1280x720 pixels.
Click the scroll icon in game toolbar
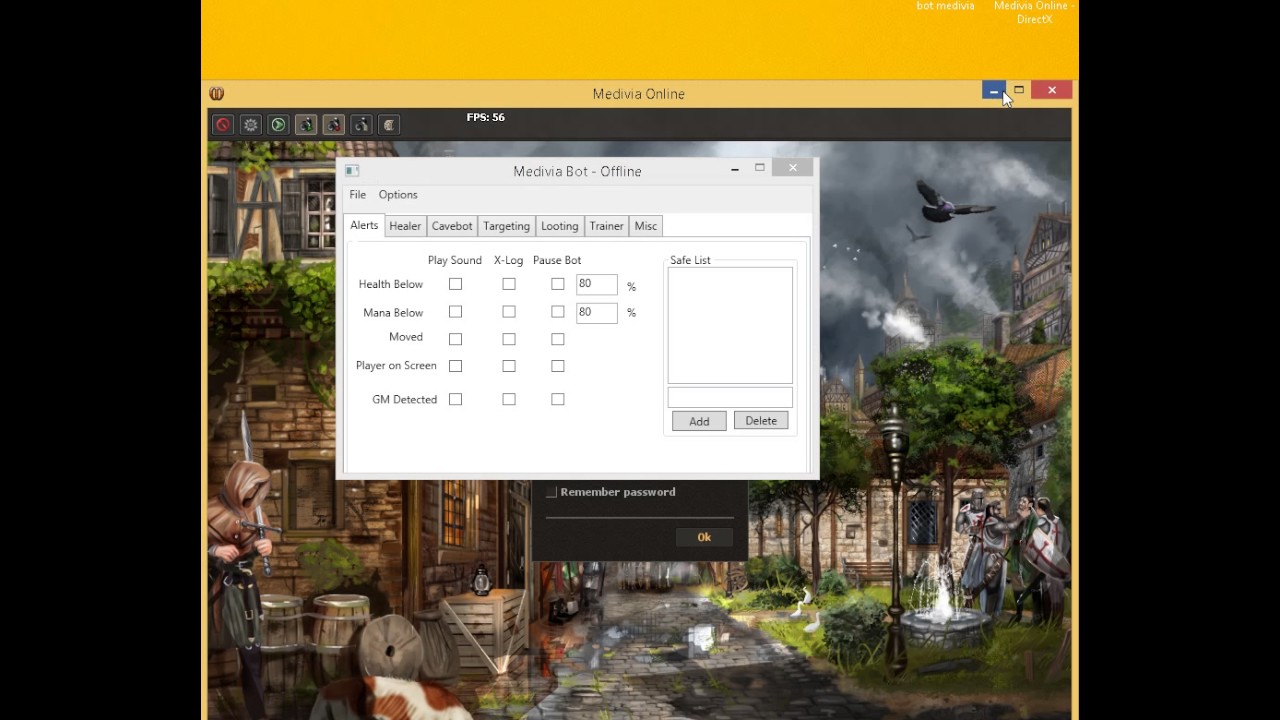pos(389,125)
